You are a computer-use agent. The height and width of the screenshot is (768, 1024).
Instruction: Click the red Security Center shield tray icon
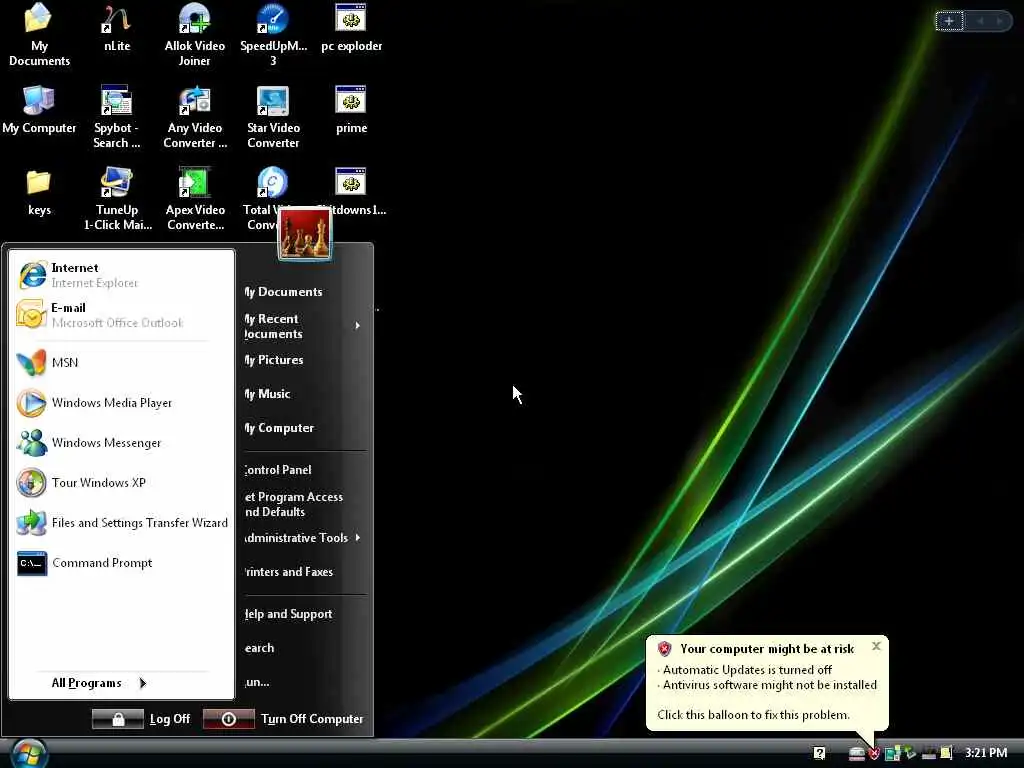pos(874,754)
